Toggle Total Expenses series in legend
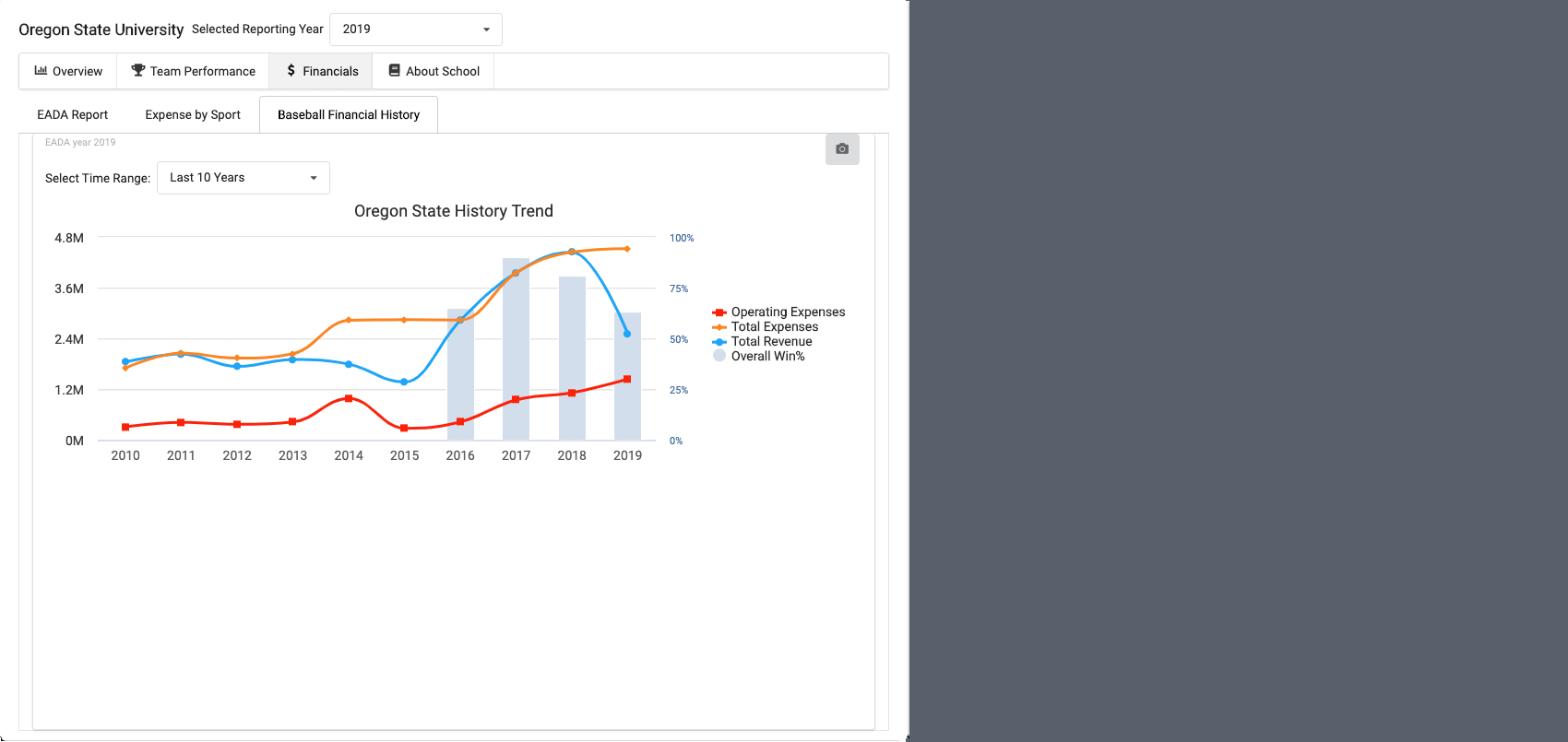1568x742 pixels. tap(766, 327)
